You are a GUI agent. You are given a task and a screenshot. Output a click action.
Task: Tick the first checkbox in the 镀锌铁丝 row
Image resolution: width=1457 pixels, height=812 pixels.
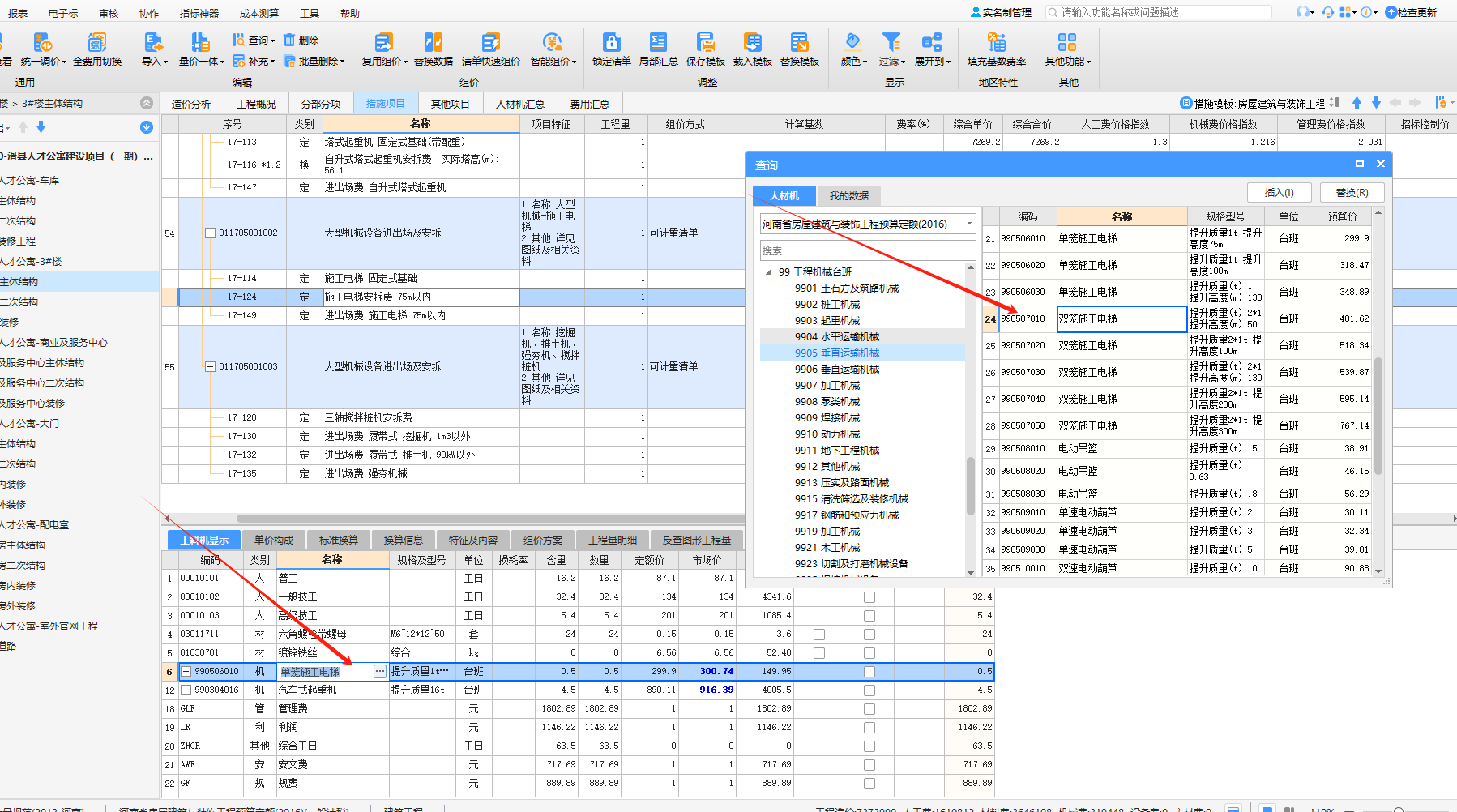point(819,653)
